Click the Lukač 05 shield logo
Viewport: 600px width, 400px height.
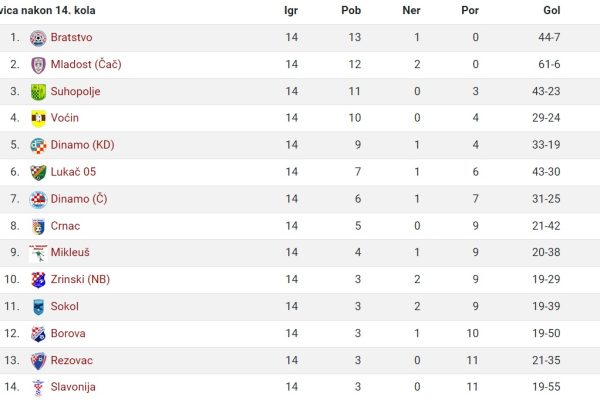click(38, 172)
